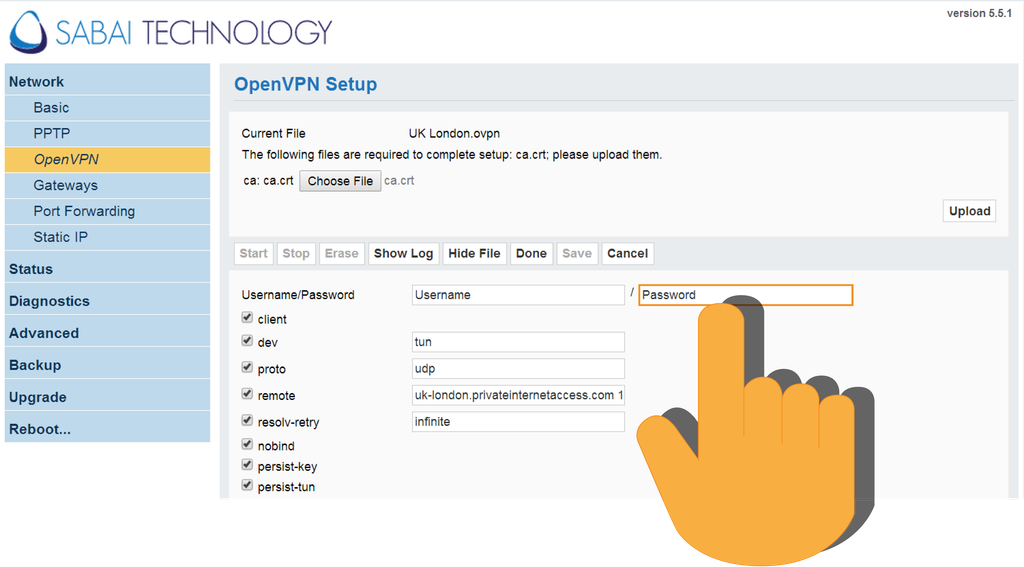Toggle the nobind checkbox
Screen dimensions: 1024x567
tap(247, 444)
